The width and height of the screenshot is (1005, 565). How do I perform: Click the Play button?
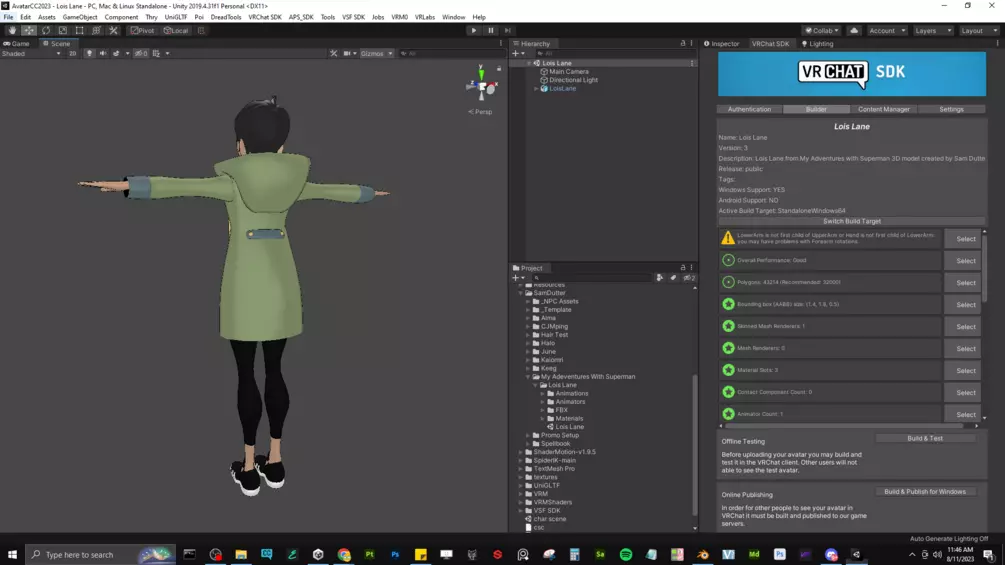474,30
